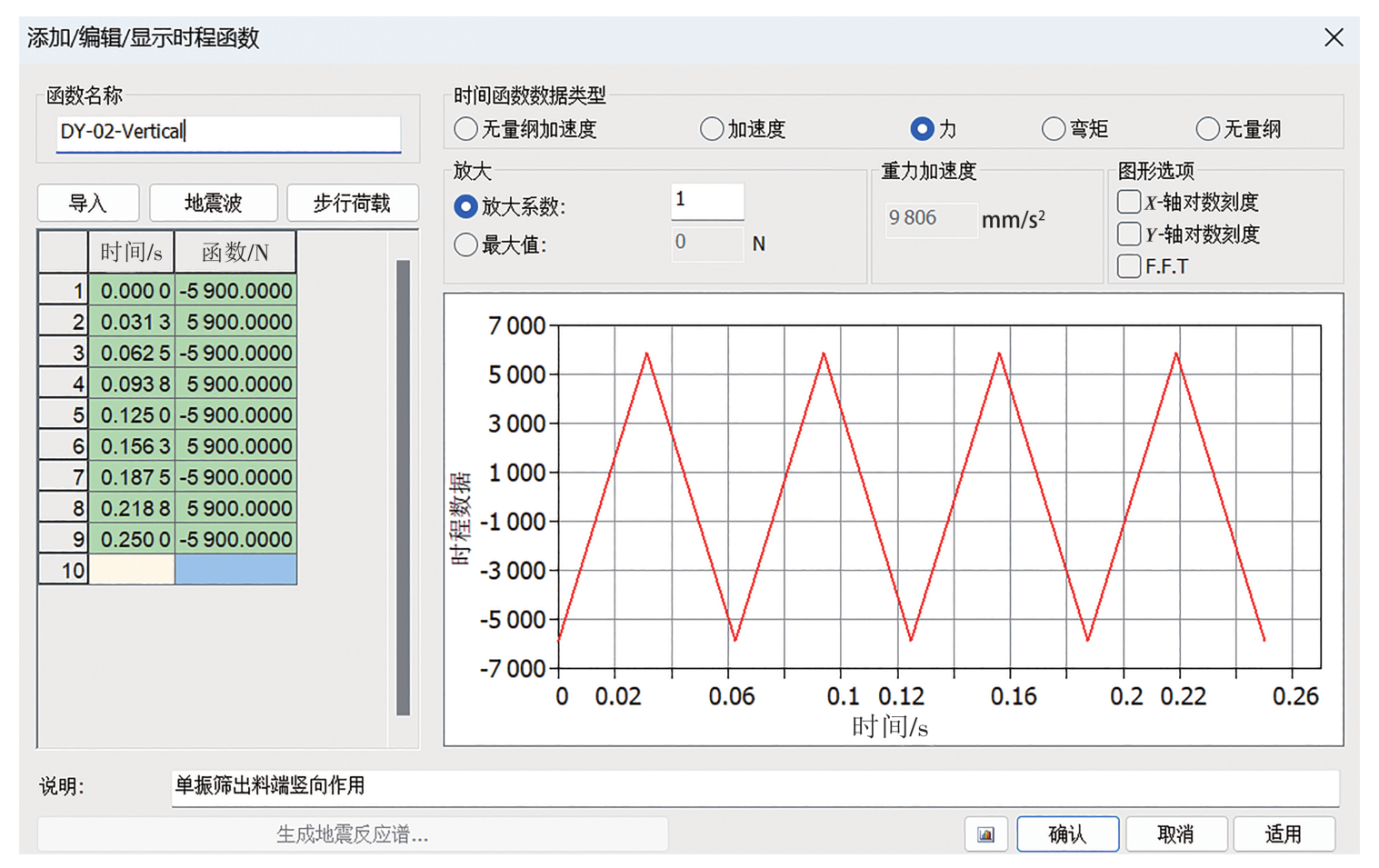1379x868 pixels.
Task: Toggle the F.F.T checkbox
Action: pos(1129,266)
